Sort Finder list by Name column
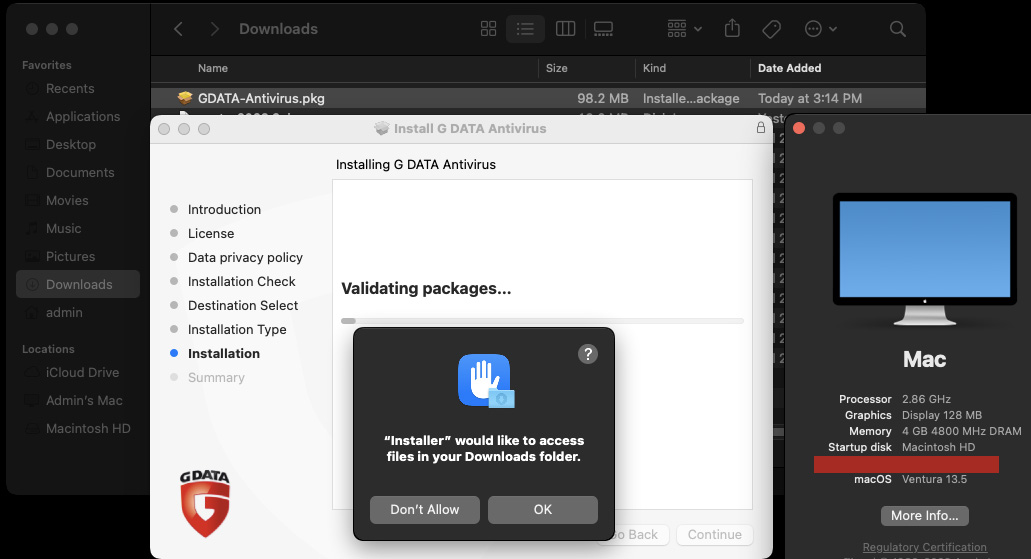 pos(213,68)
